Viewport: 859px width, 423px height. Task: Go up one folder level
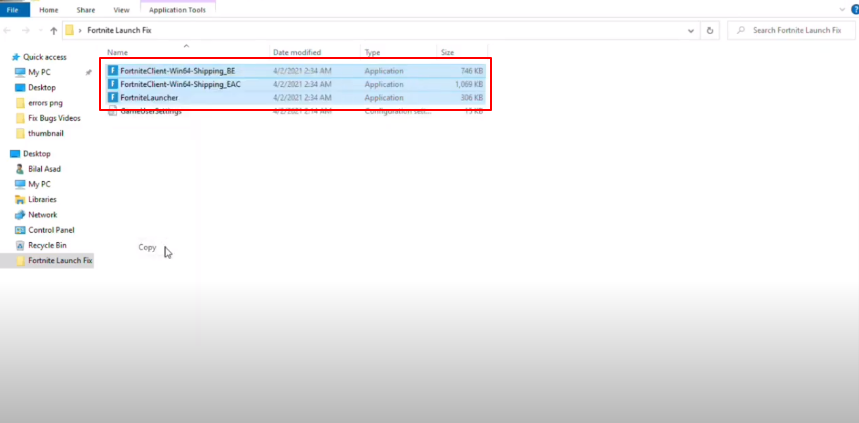54,31
